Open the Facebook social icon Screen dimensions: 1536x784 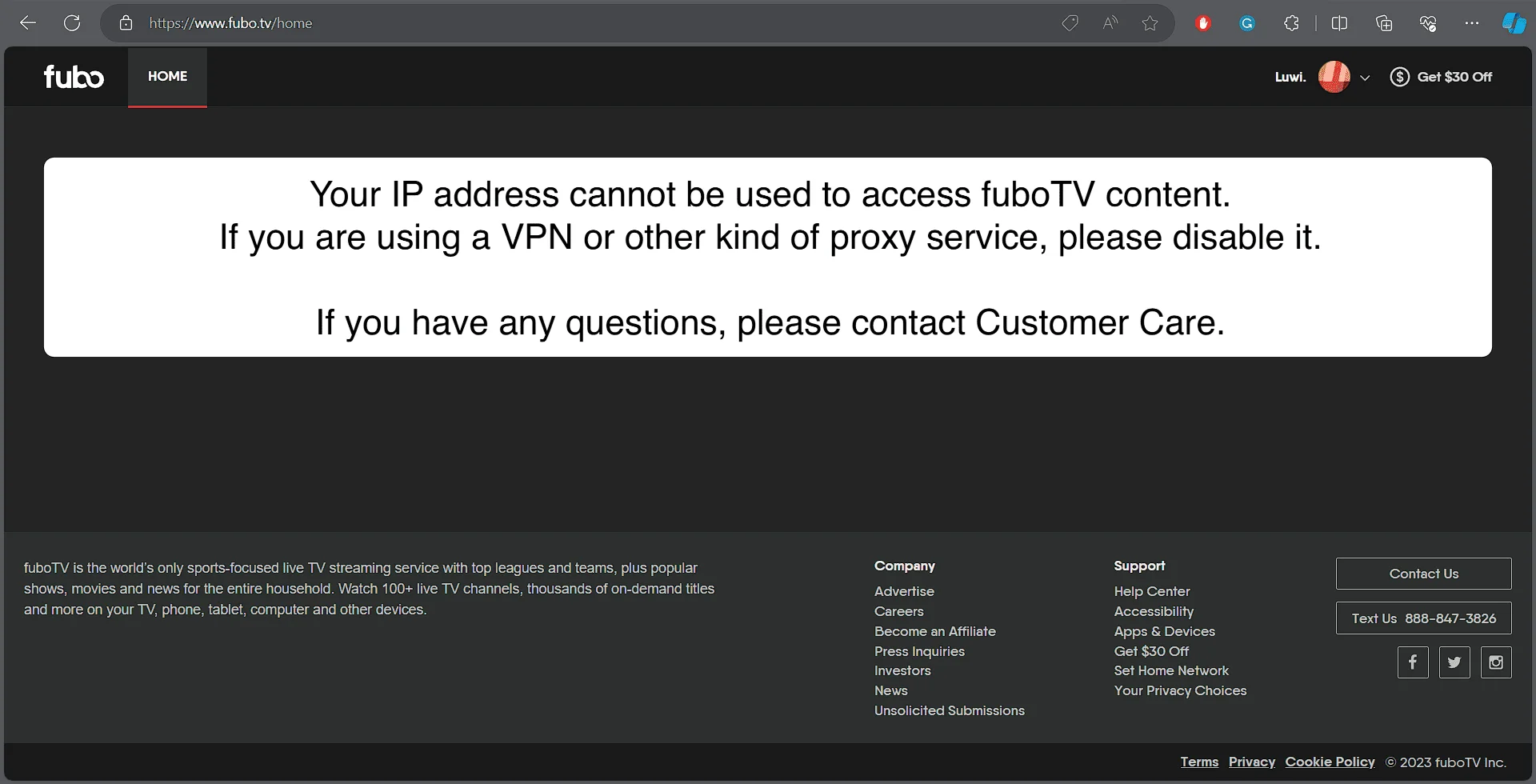(1413, 662)
